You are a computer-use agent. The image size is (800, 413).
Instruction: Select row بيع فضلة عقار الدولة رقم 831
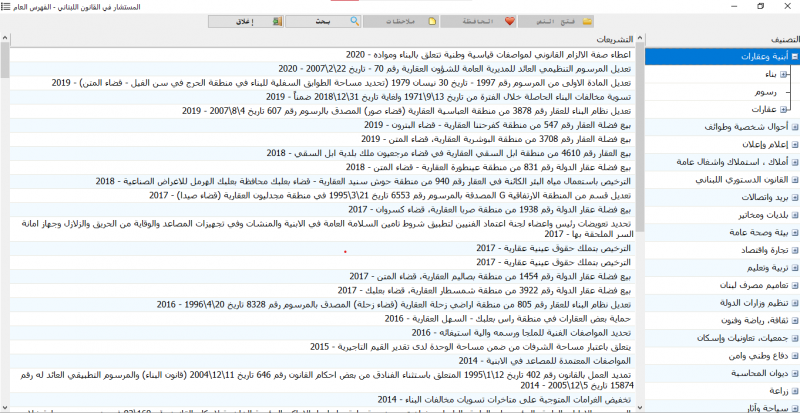tap(323, 167)
